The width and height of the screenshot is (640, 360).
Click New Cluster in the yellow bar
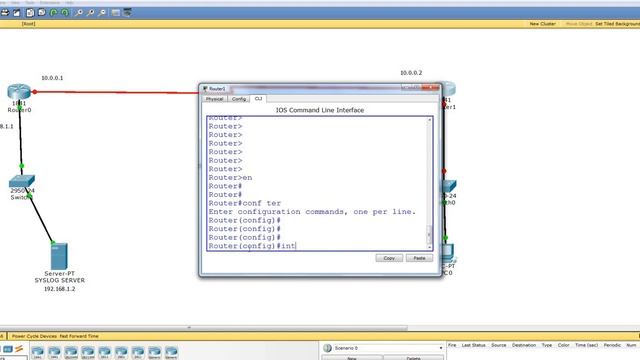coord(542,24)
